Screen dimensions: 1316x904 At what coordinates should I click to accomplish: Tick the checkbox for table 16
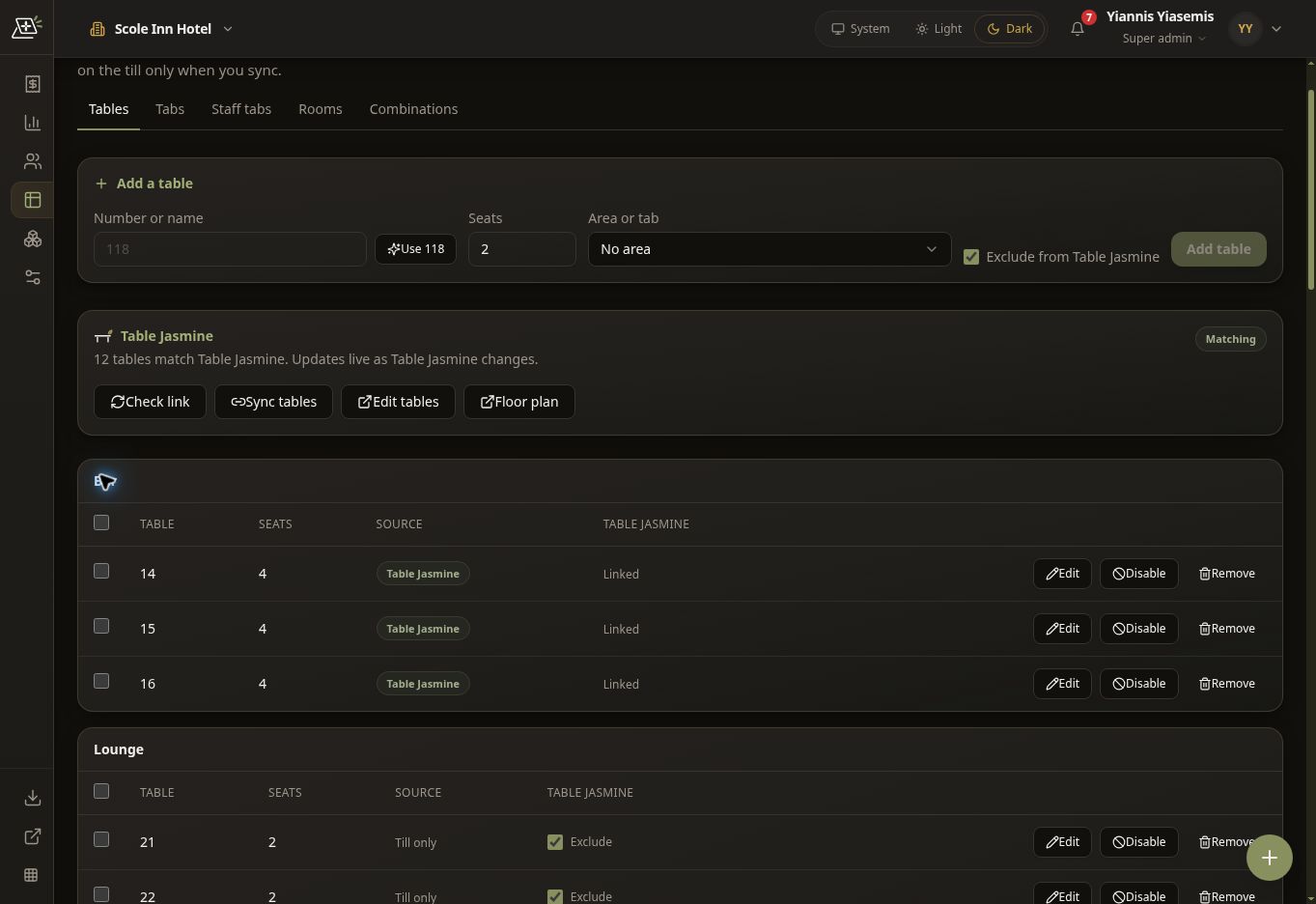[x=101, y=681]
